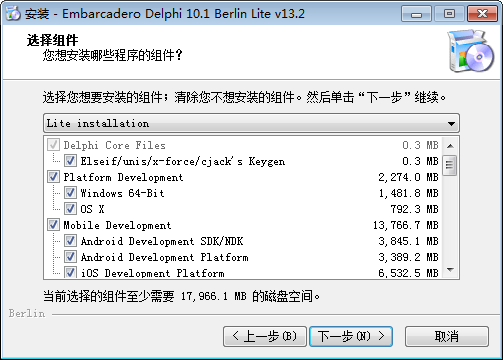The width and height of the screenshot is (503, 360).
Task: Click the 17,966.1 MB required space text
Action: tap(214, 296)
